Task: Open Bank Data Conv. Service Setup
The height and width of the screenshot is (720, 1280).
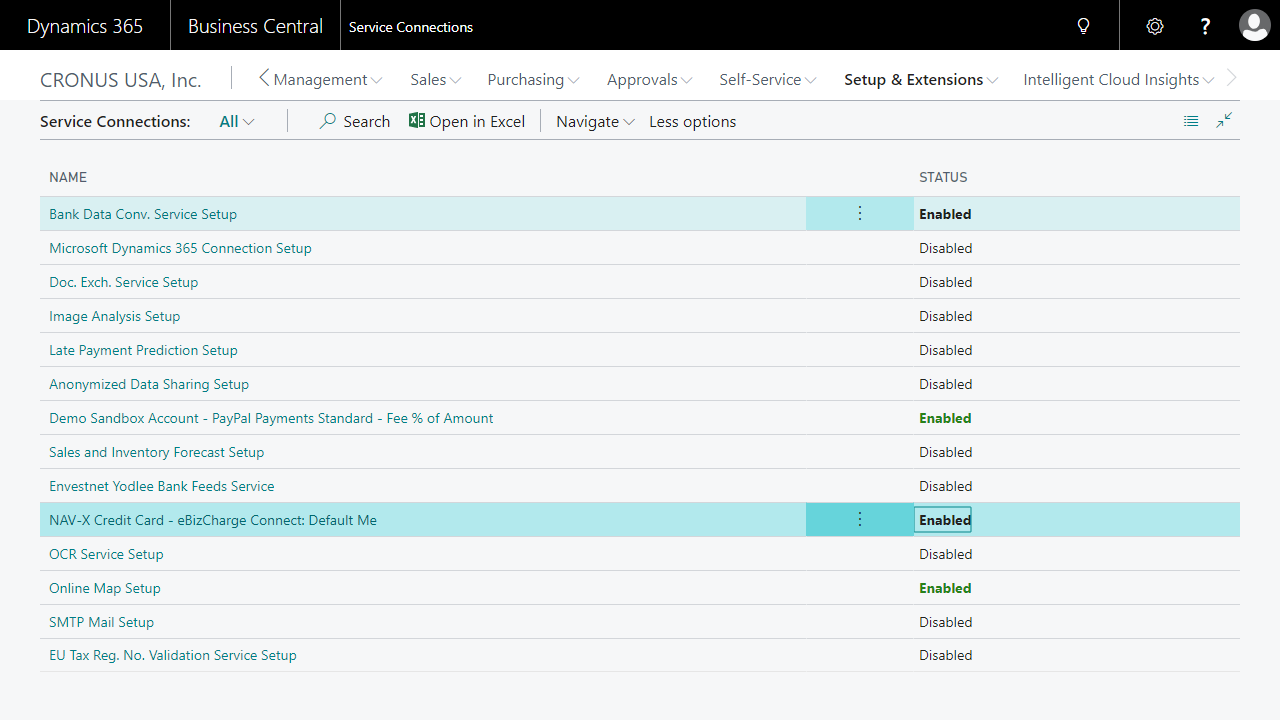Action: [x=143, y=214]
